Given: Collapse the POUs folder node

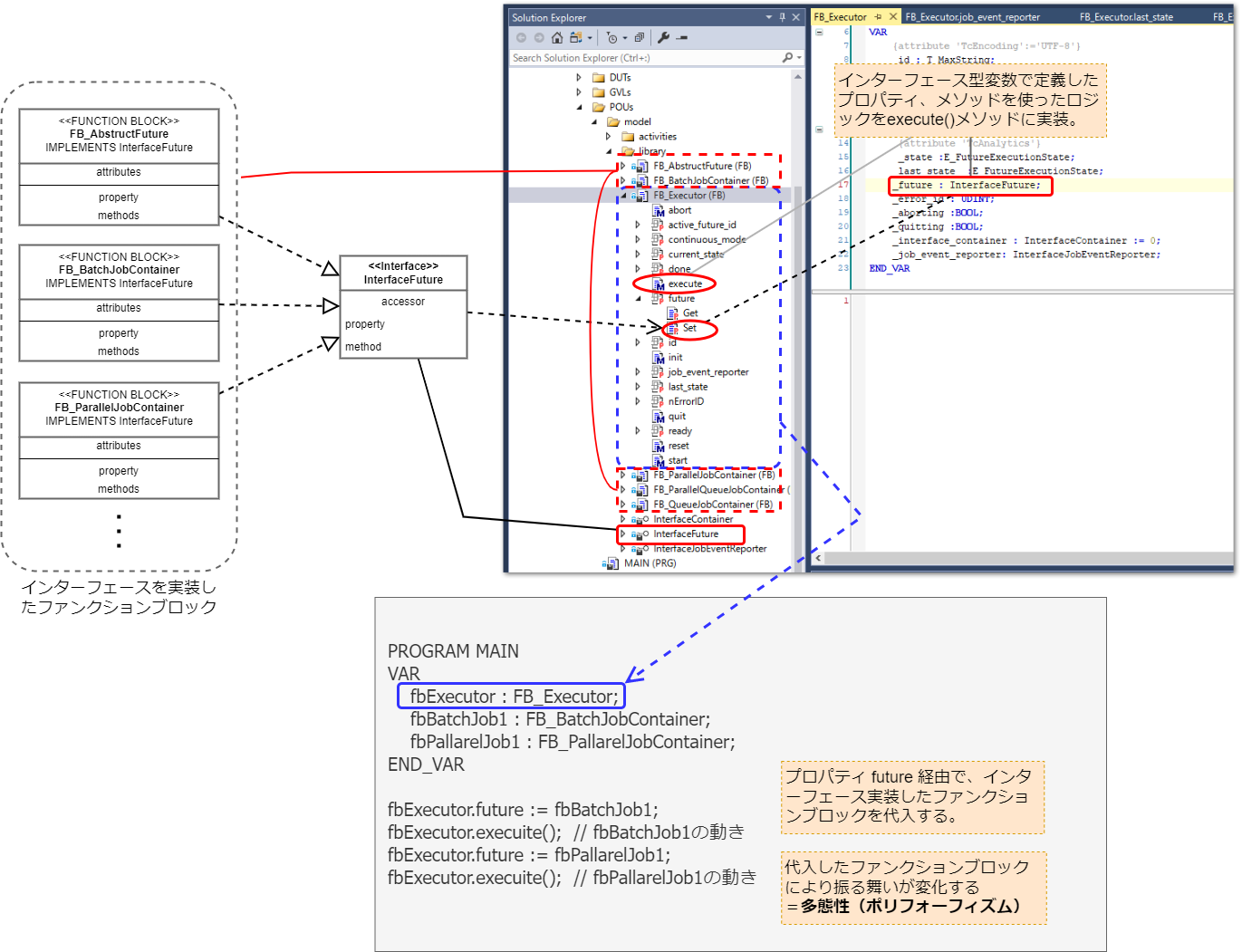Looking at the screenshot, I should [579, 107].
